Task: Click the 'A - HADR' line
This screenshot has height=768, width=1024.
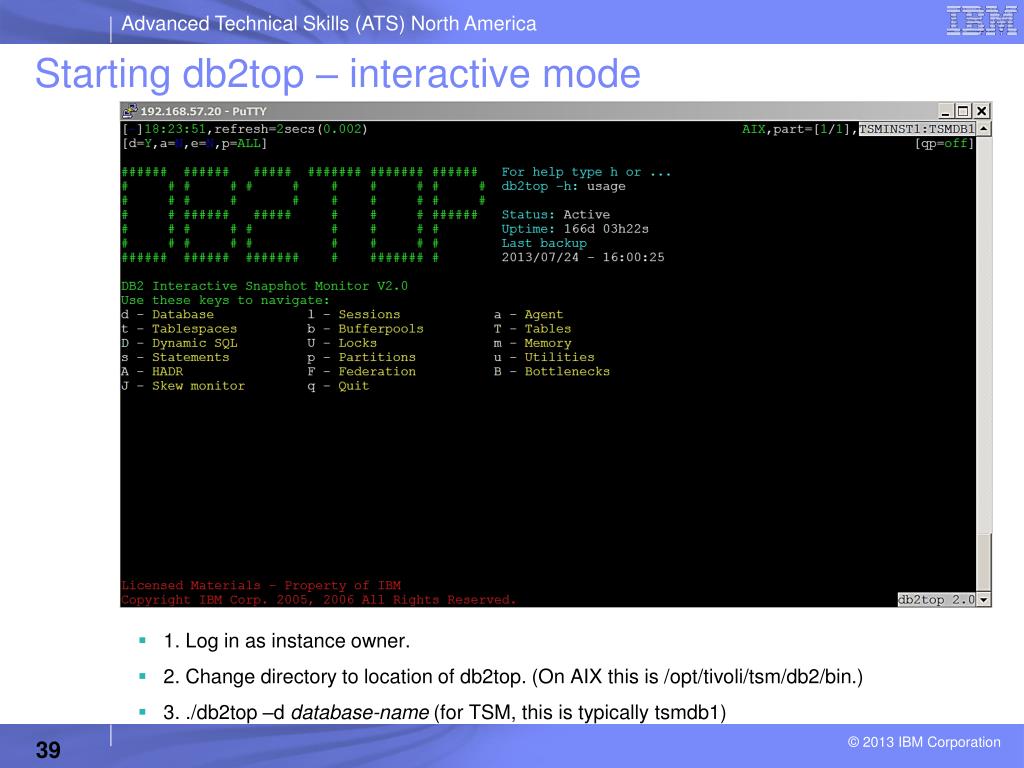Action: 152,372
